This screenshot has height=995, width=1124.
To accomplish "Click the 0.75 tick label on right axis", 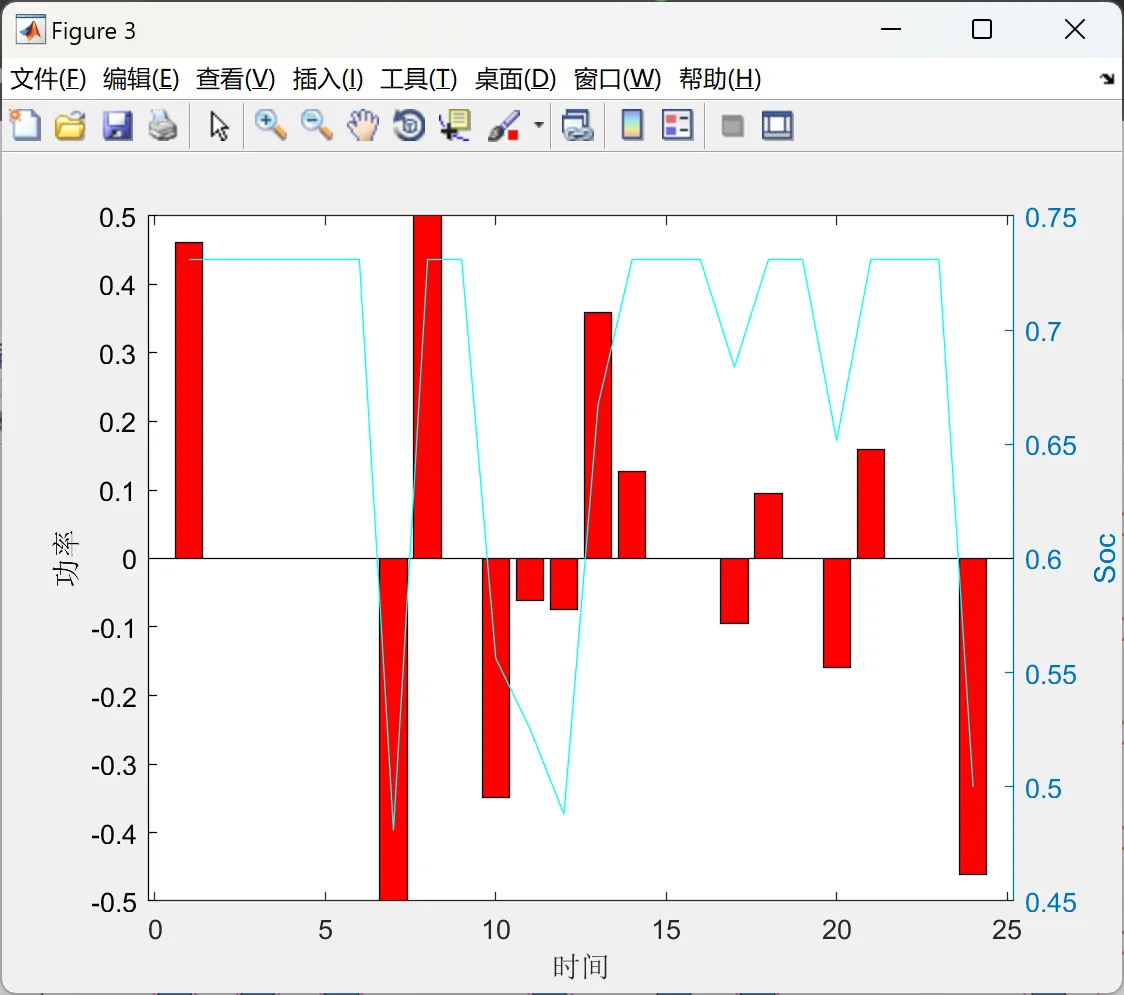I will [1050, 218].
